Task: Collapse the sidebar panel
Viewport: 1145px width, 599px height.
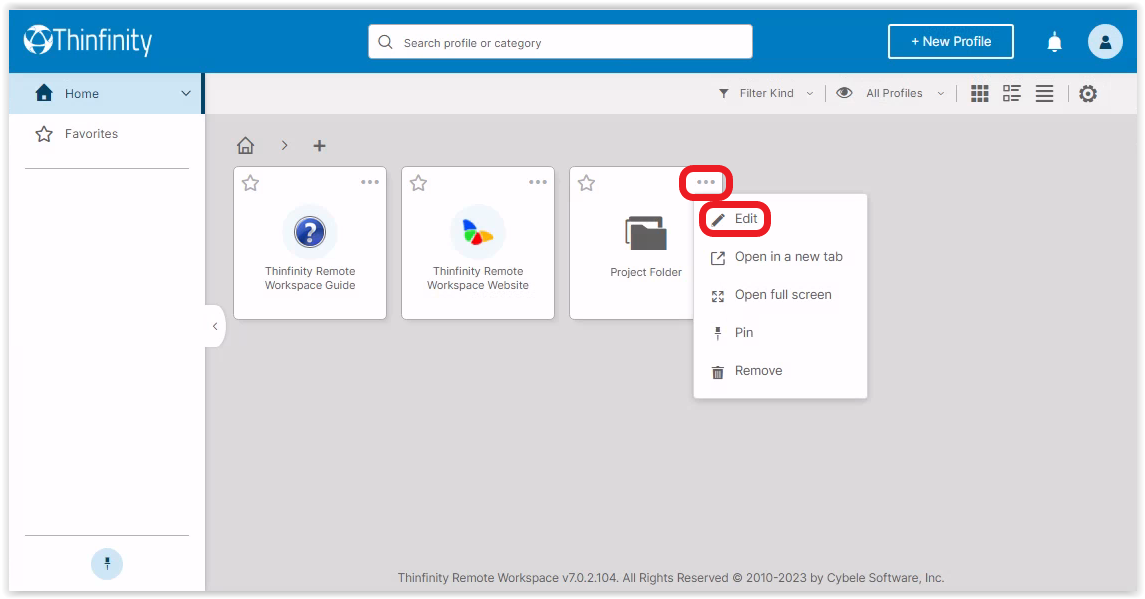Action: pos(215,326)
